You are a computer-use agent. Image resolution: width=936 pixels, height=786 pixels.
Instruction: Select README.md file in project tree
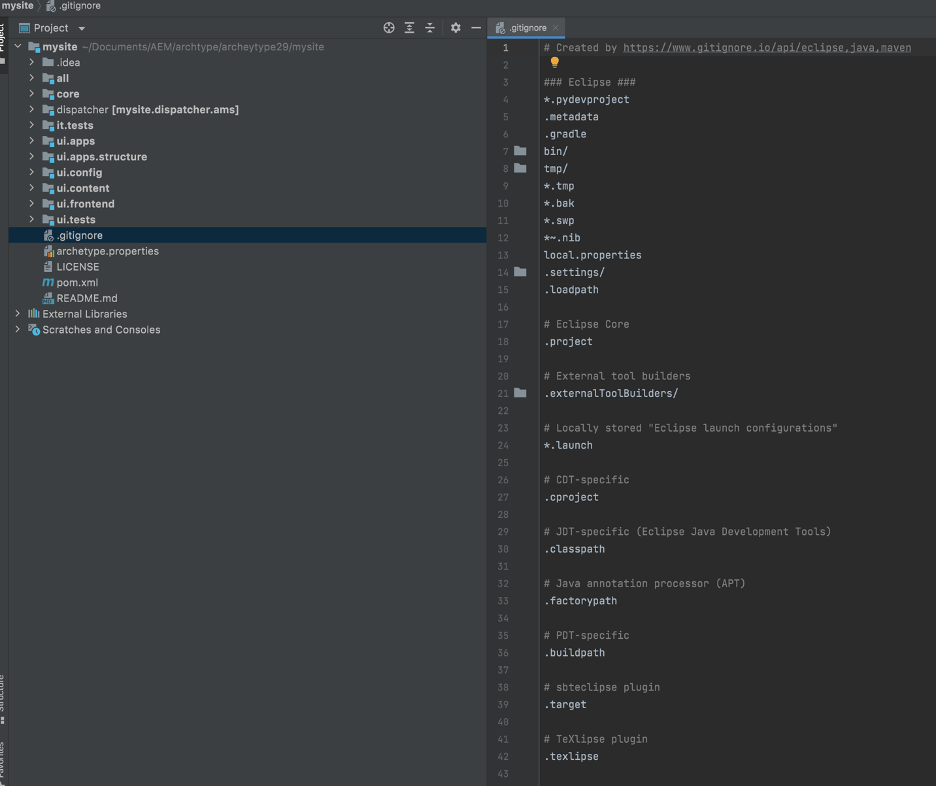click(86, 298)
